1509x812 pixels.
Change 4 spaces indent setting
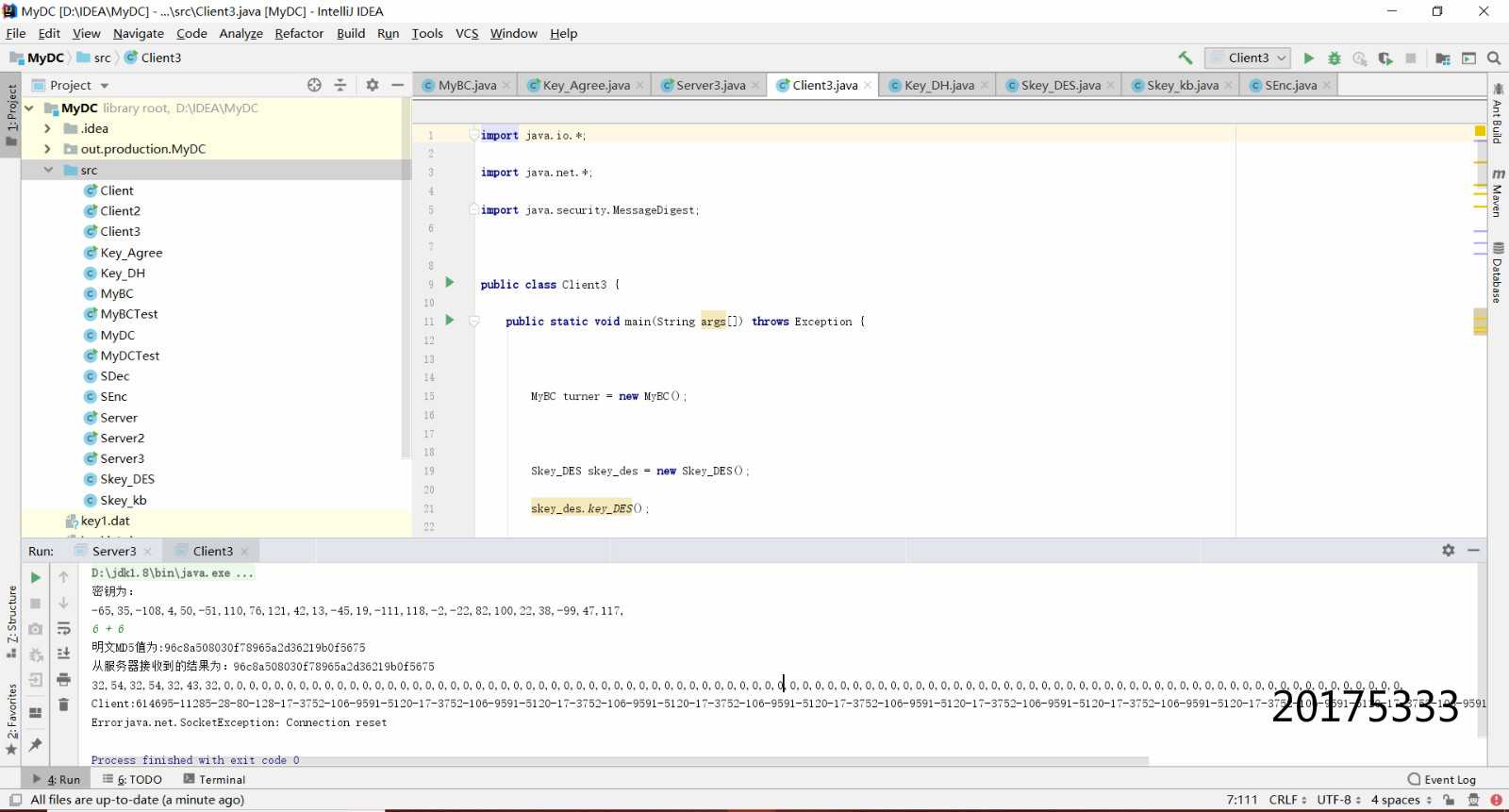(1401, 800)
